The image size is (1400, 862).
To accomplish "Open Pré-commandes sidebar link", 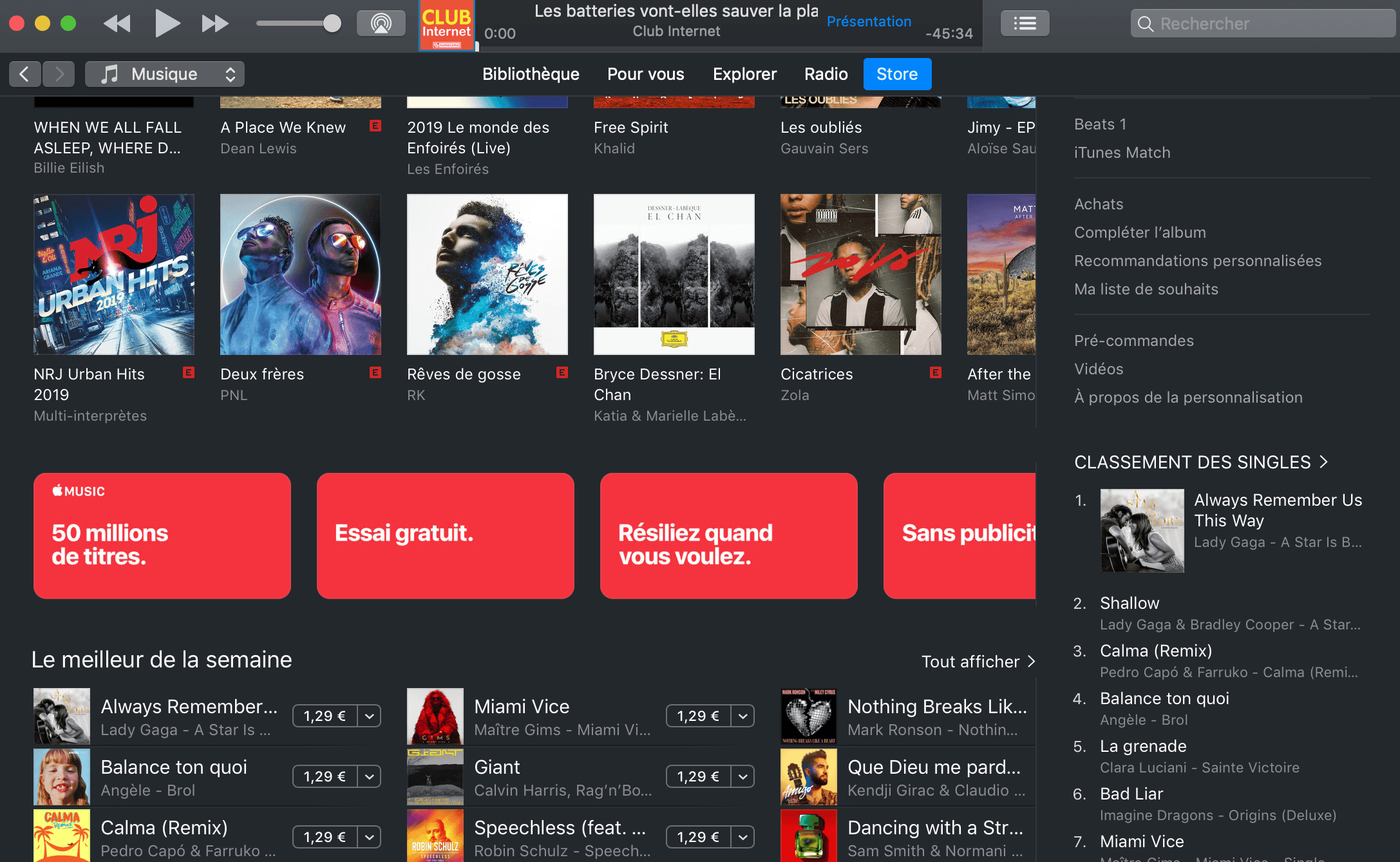I will tap(1134, 341).
